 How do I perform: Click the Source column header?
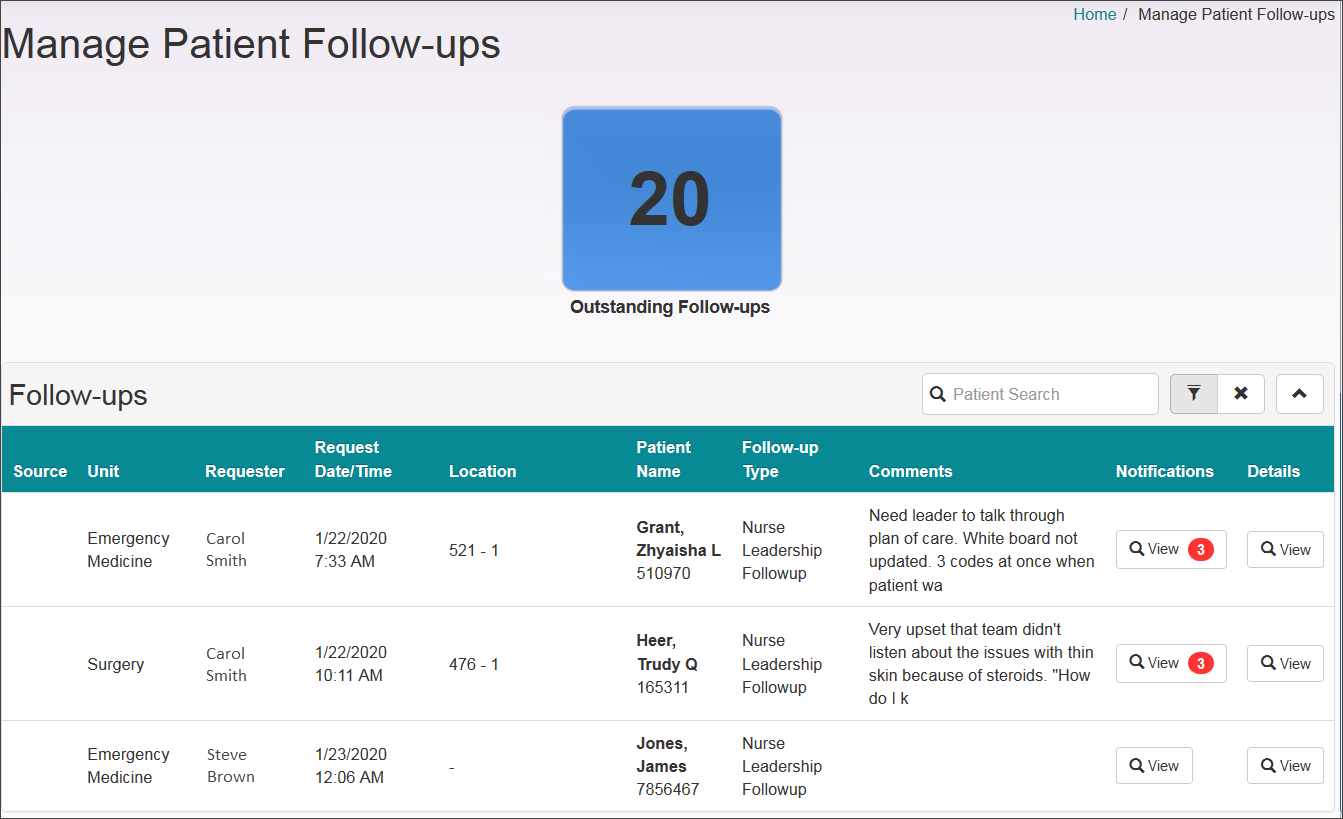(x=39, y=470)
